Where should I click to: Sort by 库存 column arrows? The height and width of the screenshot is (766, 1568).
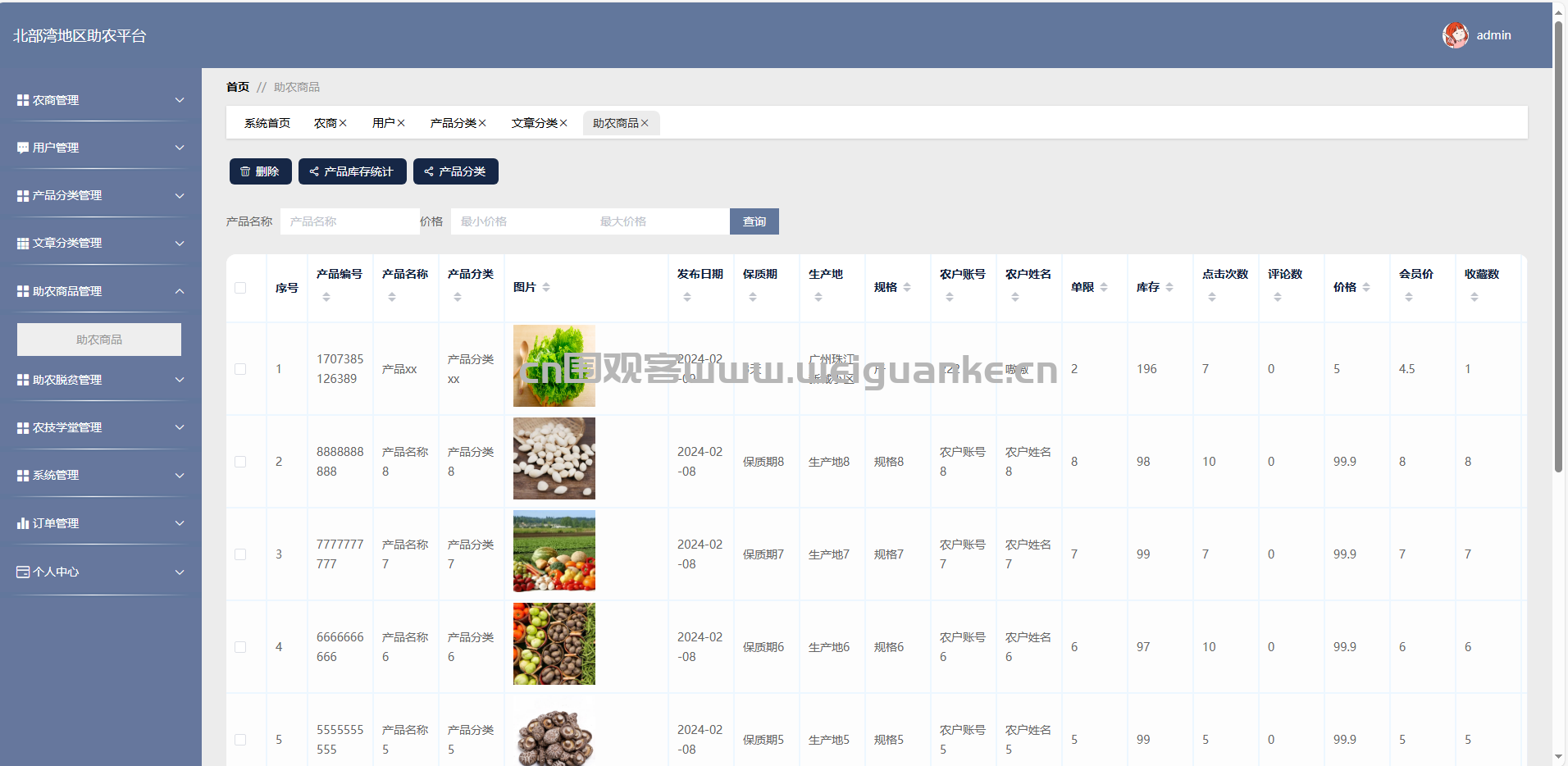tap(1169, 287)
